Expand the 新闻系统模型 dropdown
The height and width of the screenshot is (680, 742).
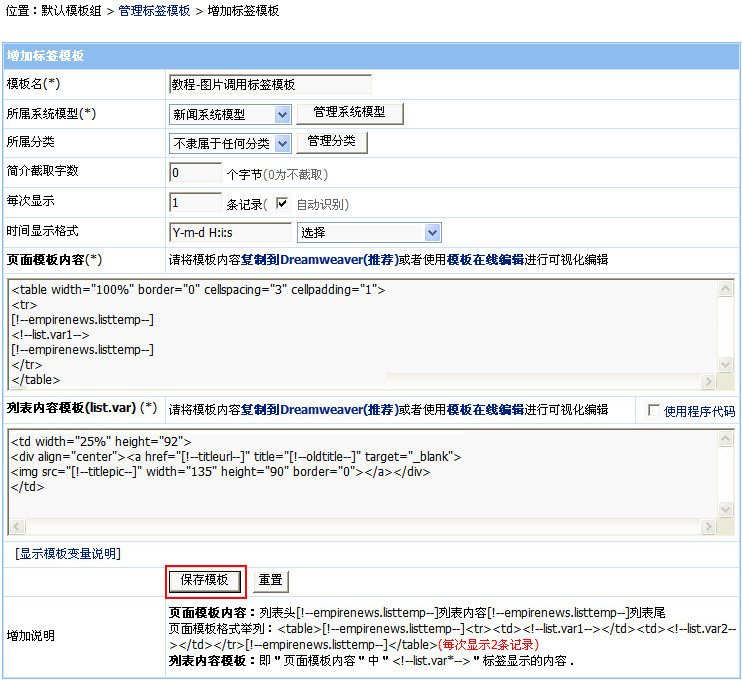[x=230, y=115]
